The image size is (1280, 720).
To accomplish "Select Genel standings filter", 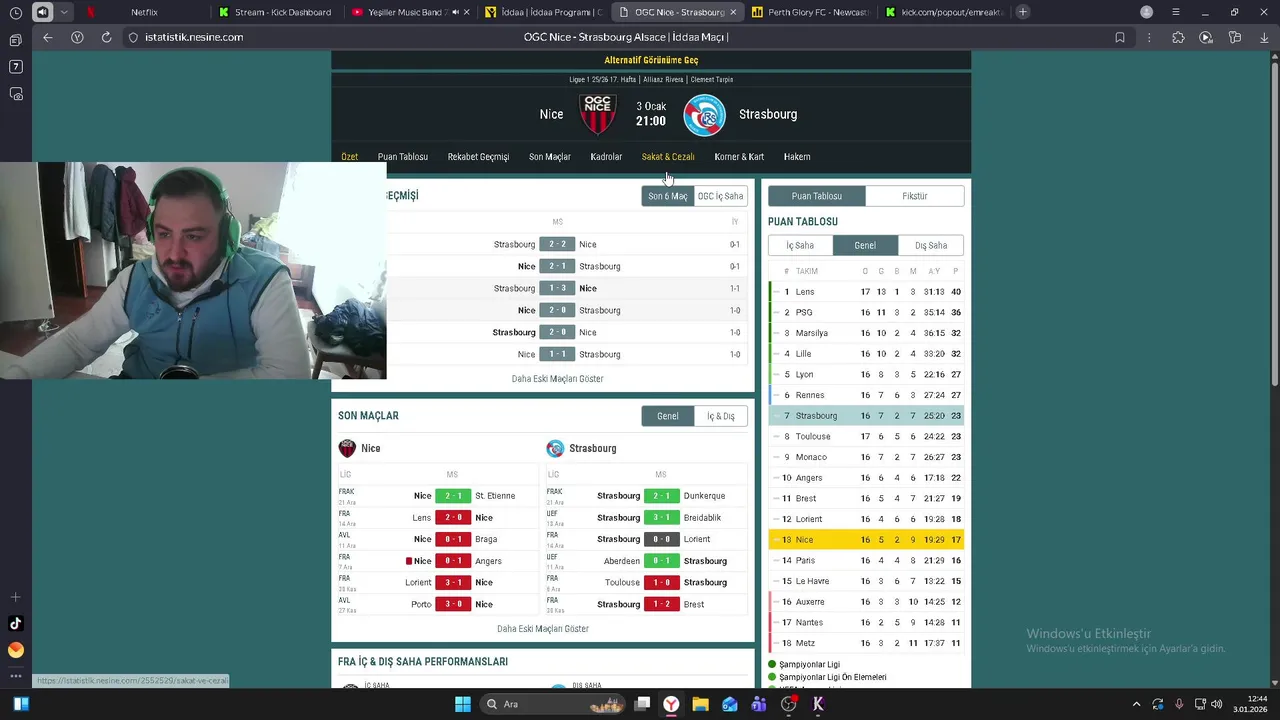I will pyautogui.click(x=865, y=245).
